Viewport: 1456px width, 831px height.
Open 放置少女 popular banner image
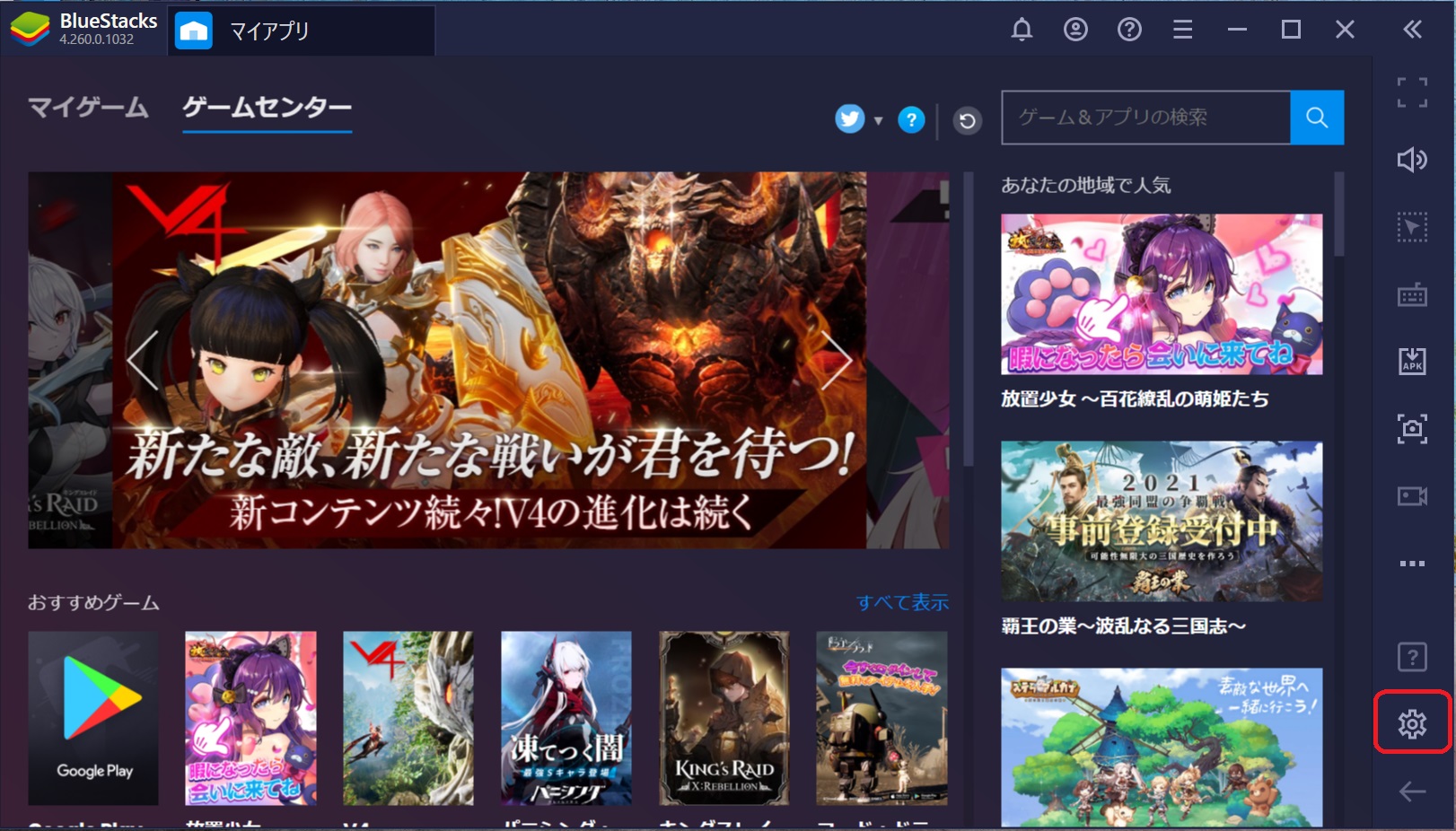pyautogui.click(x=1162, y=294)
